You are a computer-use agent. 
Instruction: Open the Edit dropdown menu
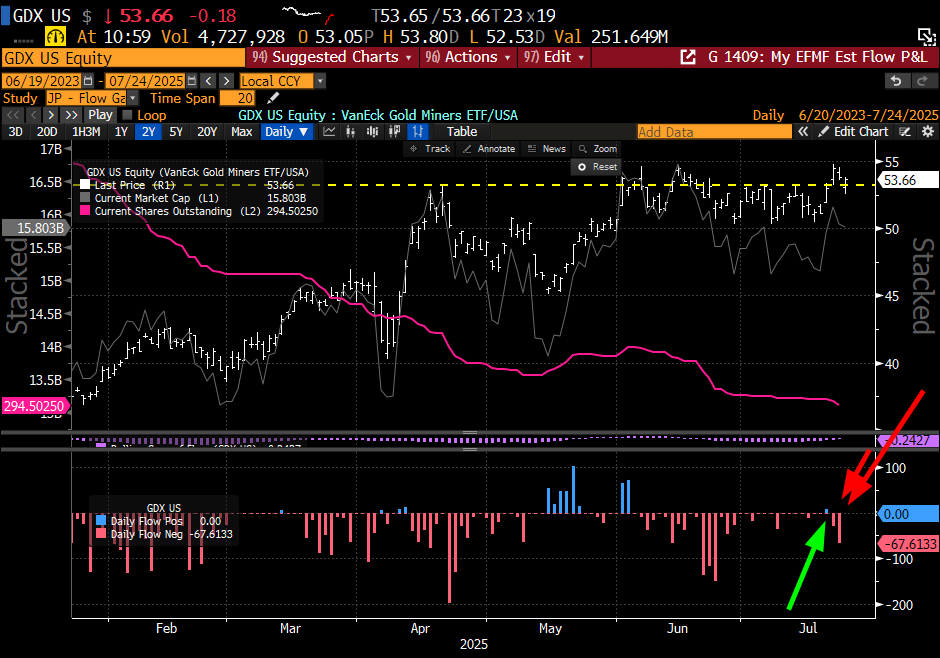tap(554, 58)
